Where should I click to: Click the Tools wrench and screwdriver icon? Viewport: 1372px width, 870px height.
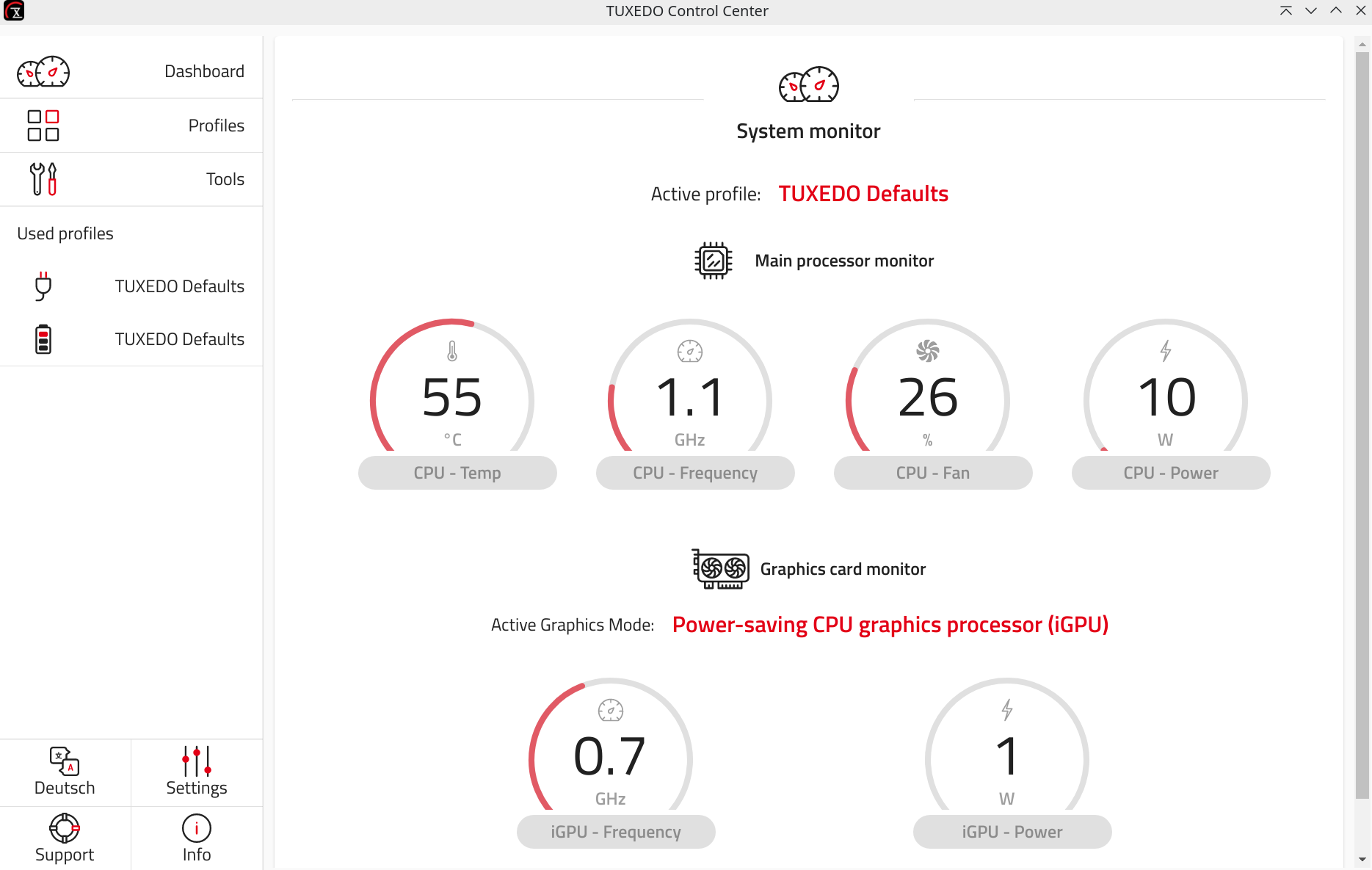click(43, 179)
